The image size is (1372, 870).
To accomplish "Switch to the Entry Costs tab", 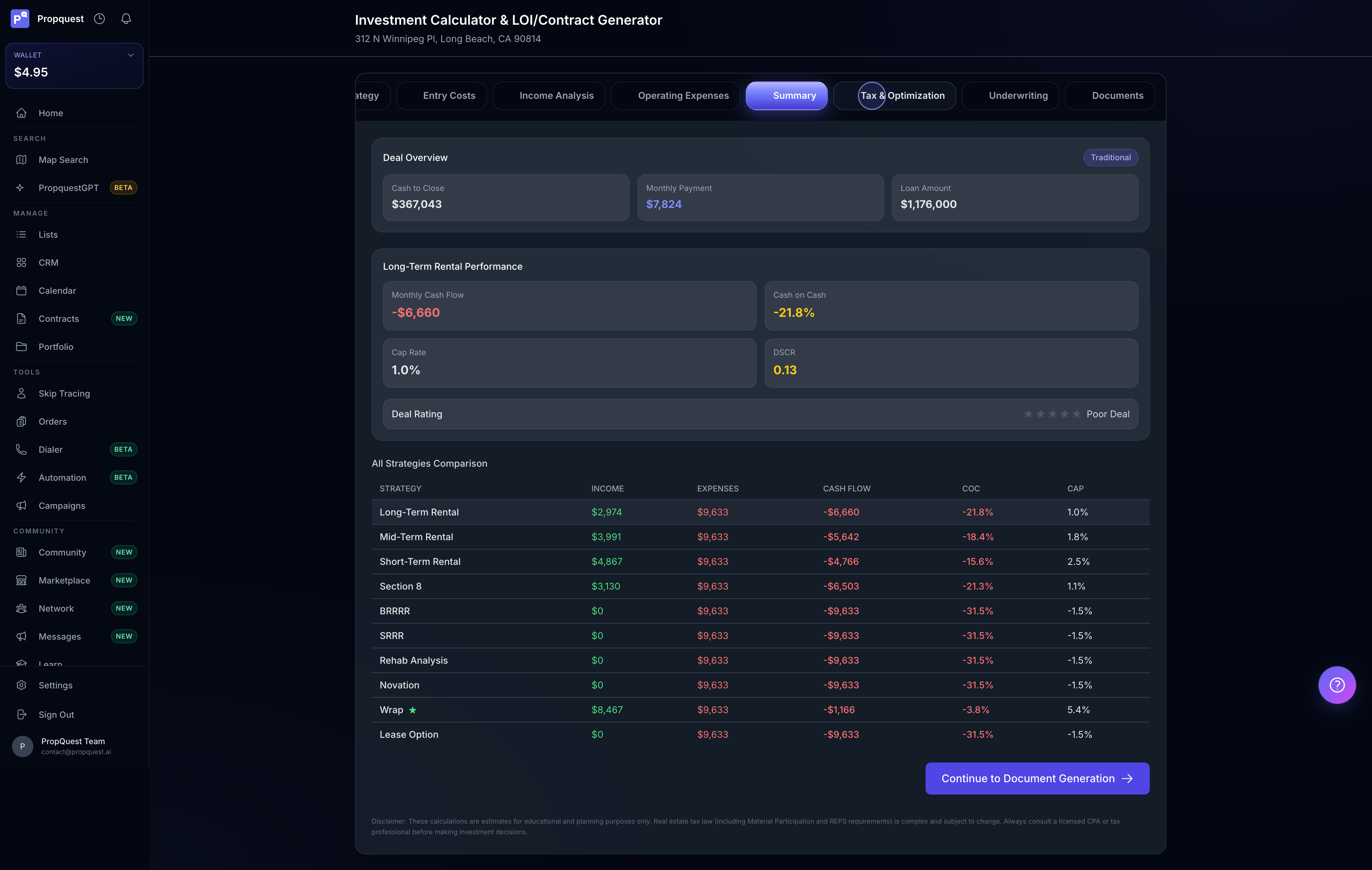I will (441, 96).
